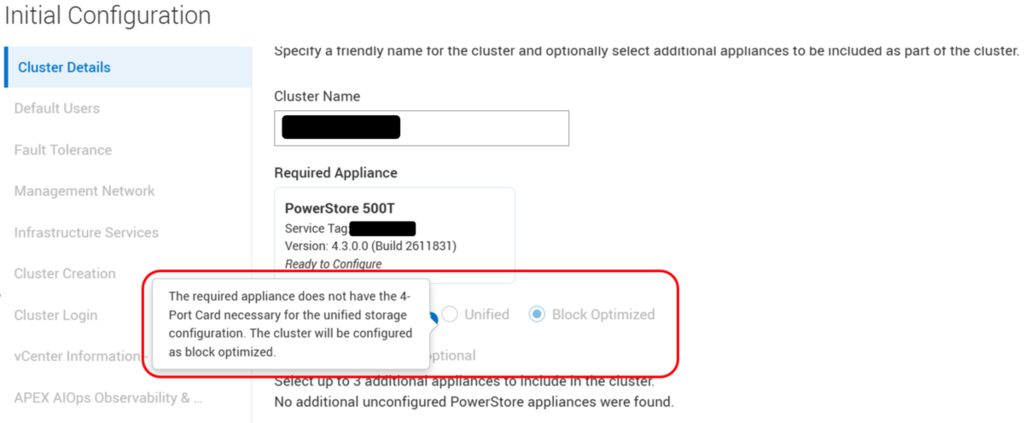Go to the Default Users step
The height and width of the screenshot is (423, 1024).
(57, 108)
